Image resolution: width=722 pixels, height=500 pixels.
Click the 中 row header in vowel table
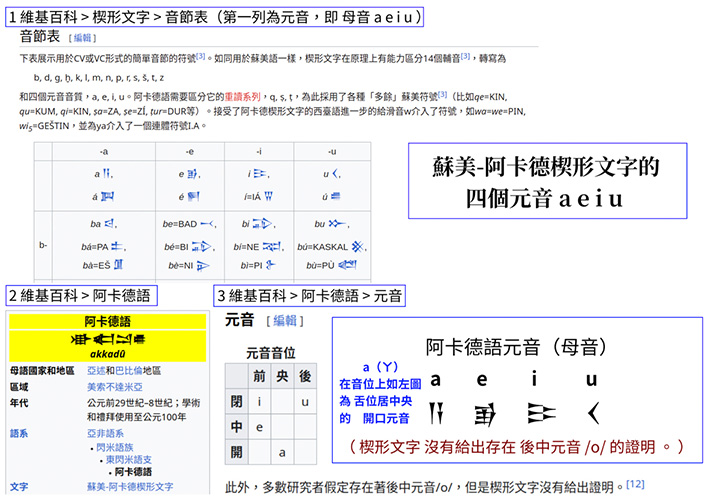coord(237,427)
